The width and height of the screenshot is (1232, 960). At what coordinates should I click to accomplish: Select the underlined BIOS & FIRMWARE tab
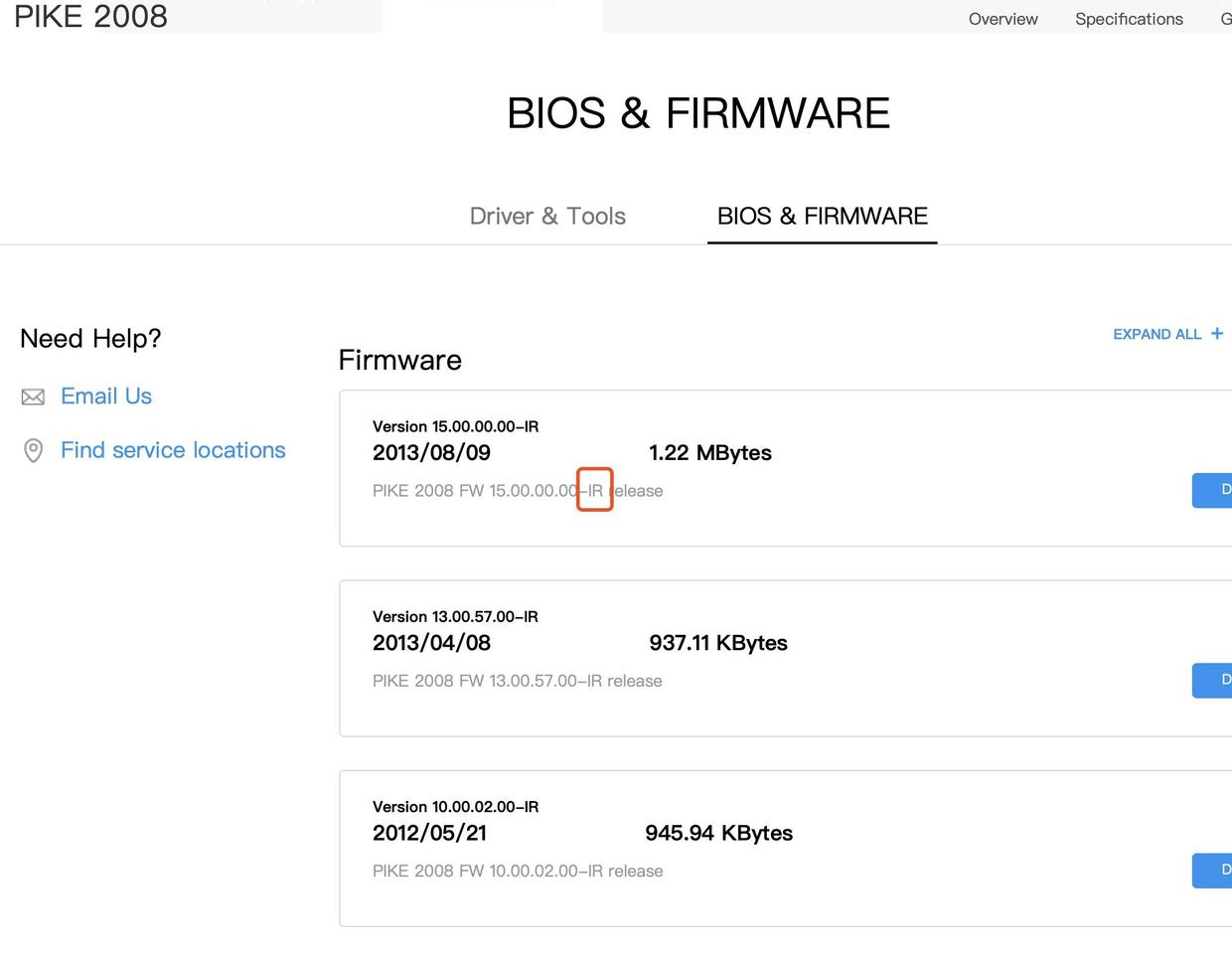click(822, 216)
